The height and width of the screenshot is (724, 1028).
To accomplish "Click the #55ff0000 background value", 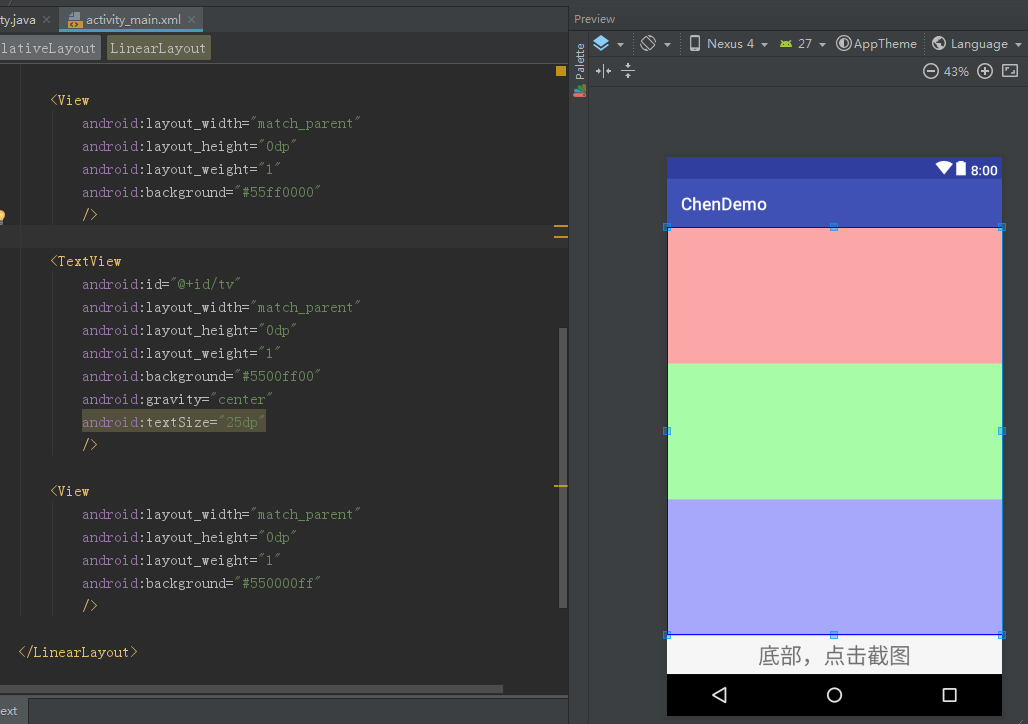I will click(x=278, y=192).
